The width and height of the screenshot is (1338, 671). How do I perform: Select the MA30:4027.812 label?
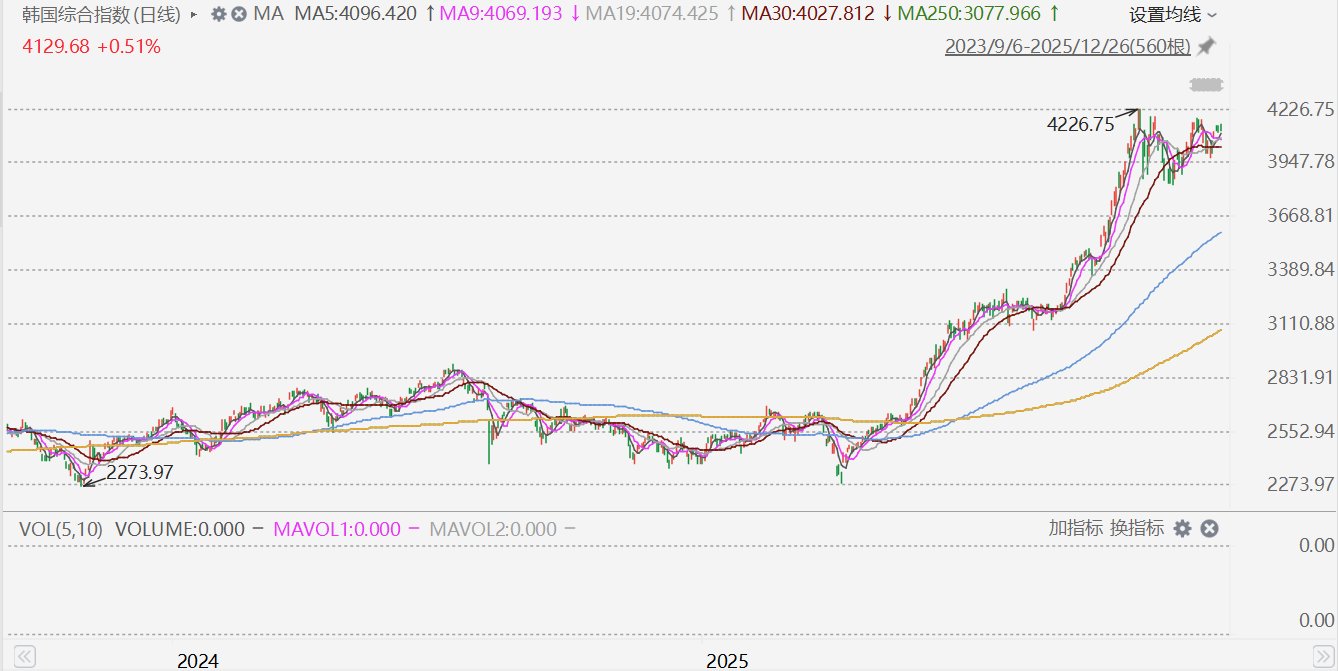[810, 15]
